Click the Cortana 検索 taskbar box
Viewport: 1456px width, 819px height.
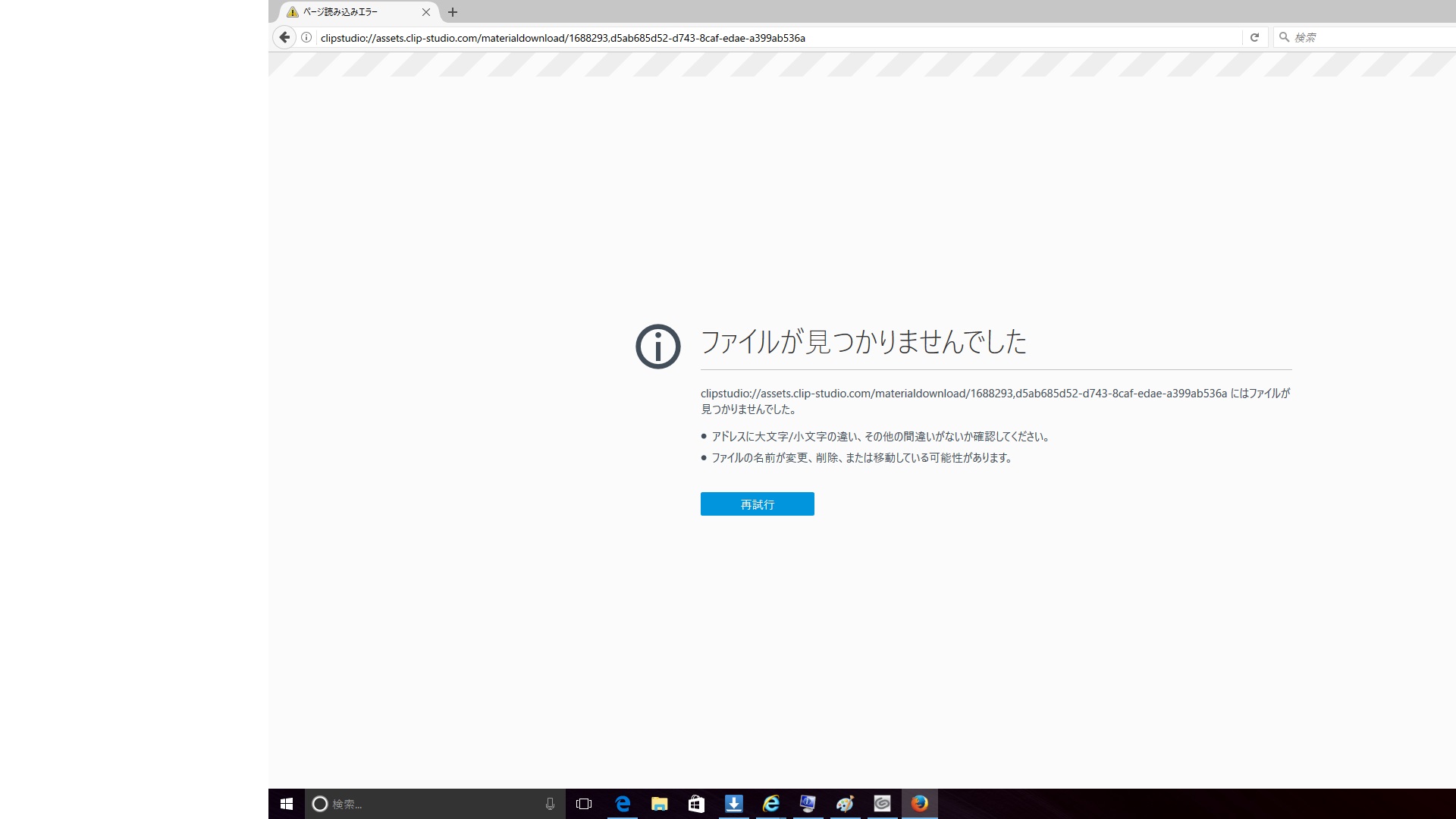pyautogui.click(x=425, y=804)
